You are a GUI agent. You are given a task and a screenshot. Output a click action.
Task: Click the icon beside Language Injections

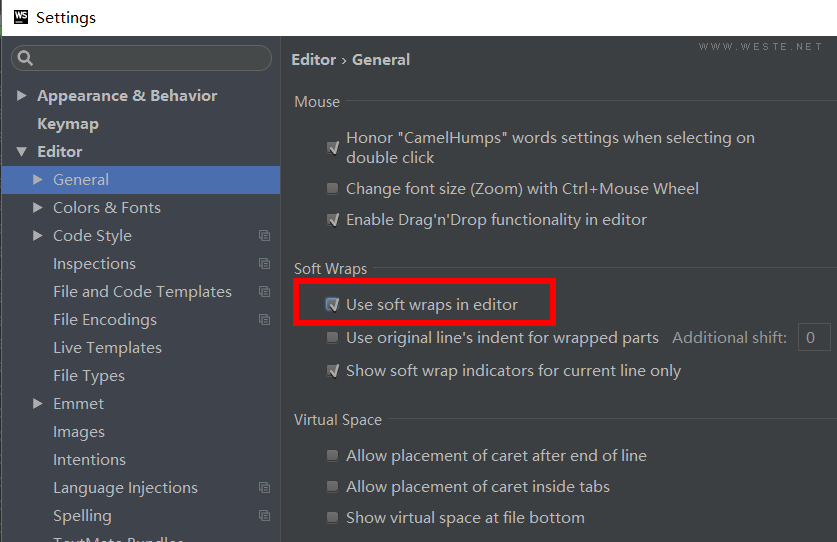pyautogui.click(x=264, y=488)
